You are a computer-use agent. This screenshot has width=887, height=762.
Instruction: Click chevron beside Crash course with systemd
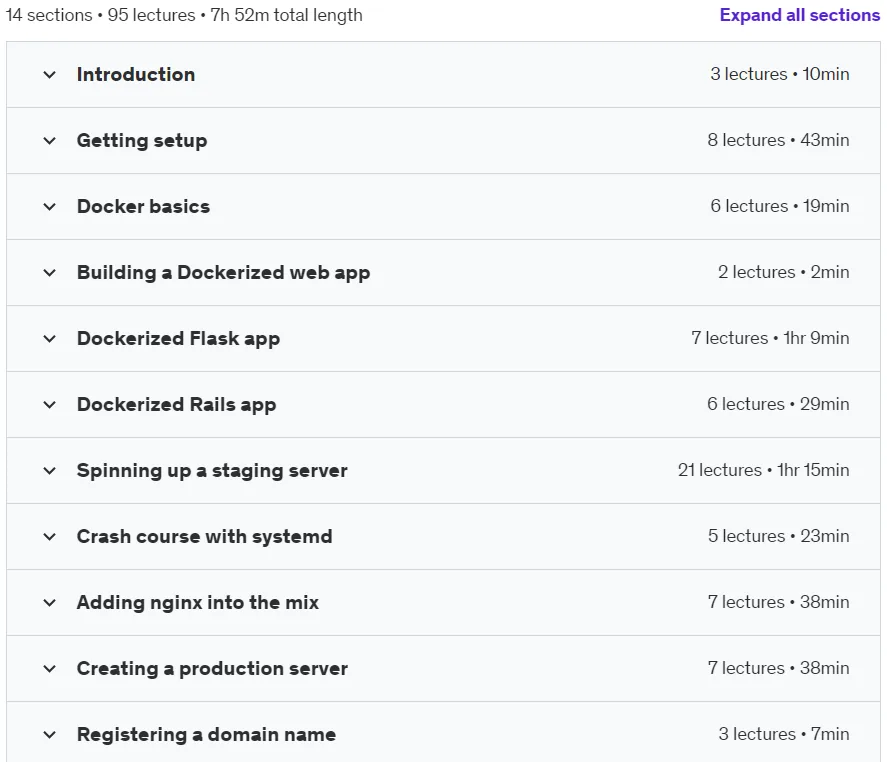point(50,537)
